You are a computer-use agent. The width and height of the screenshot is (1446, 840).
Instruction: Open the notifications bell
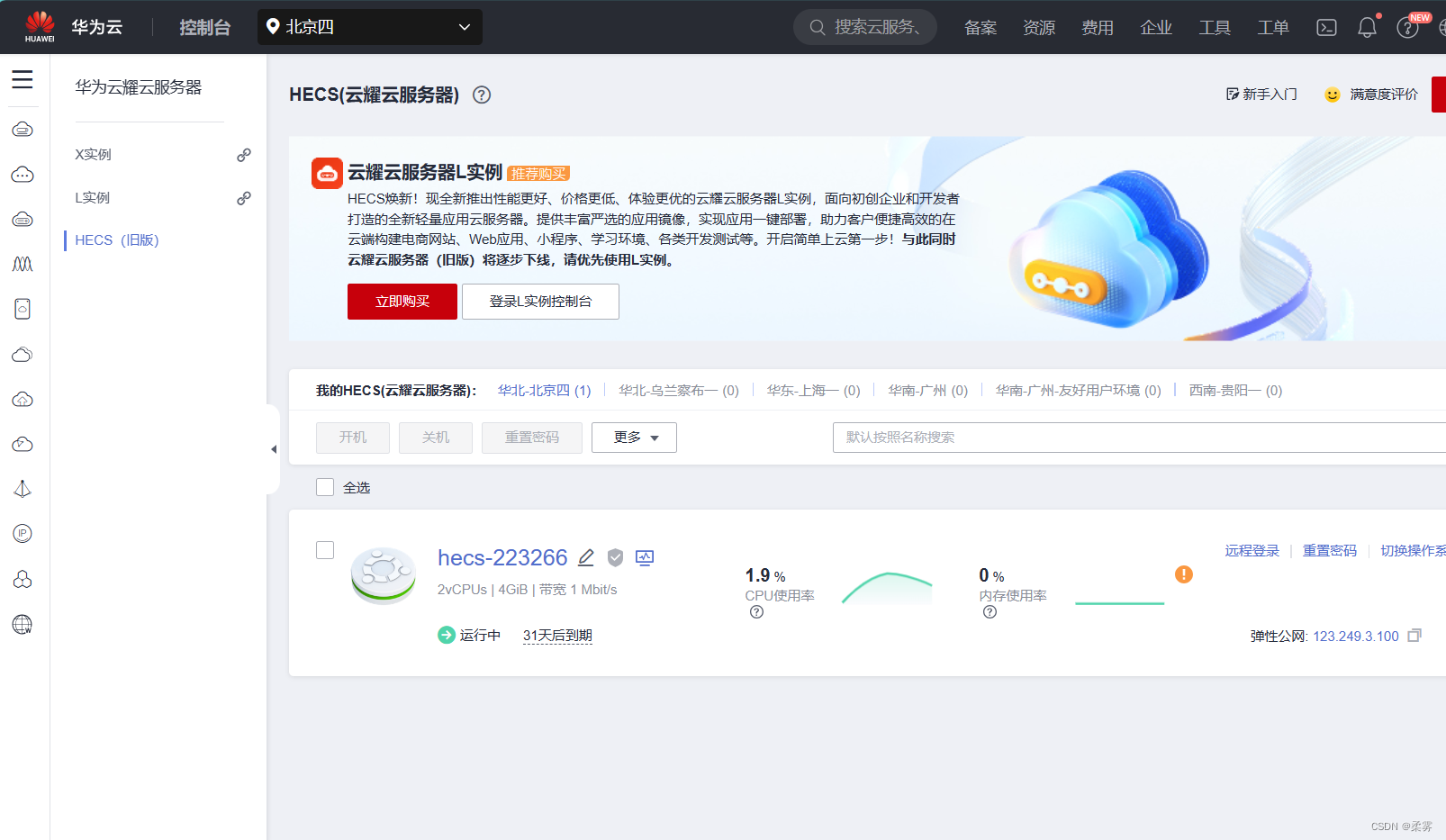1367,28
